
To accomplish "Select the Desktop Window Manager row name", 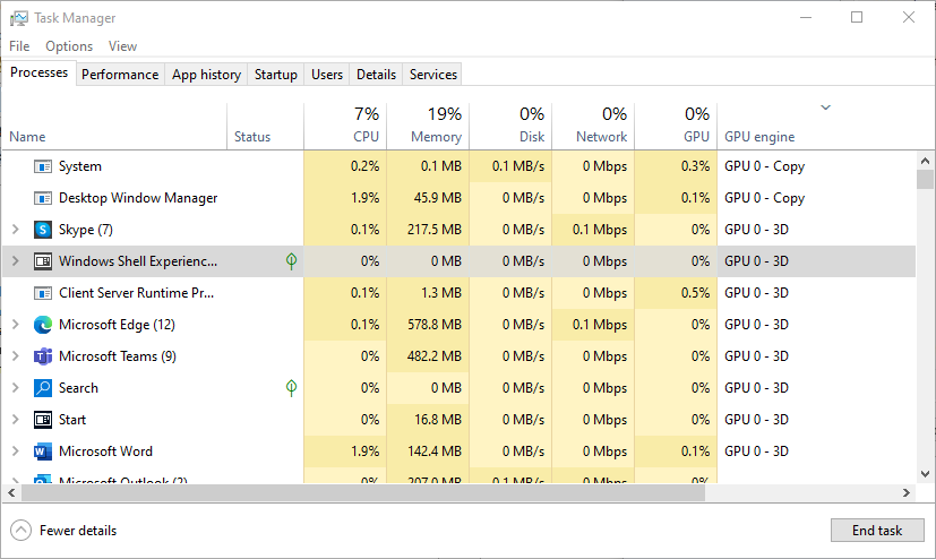I will pos(138,198).
